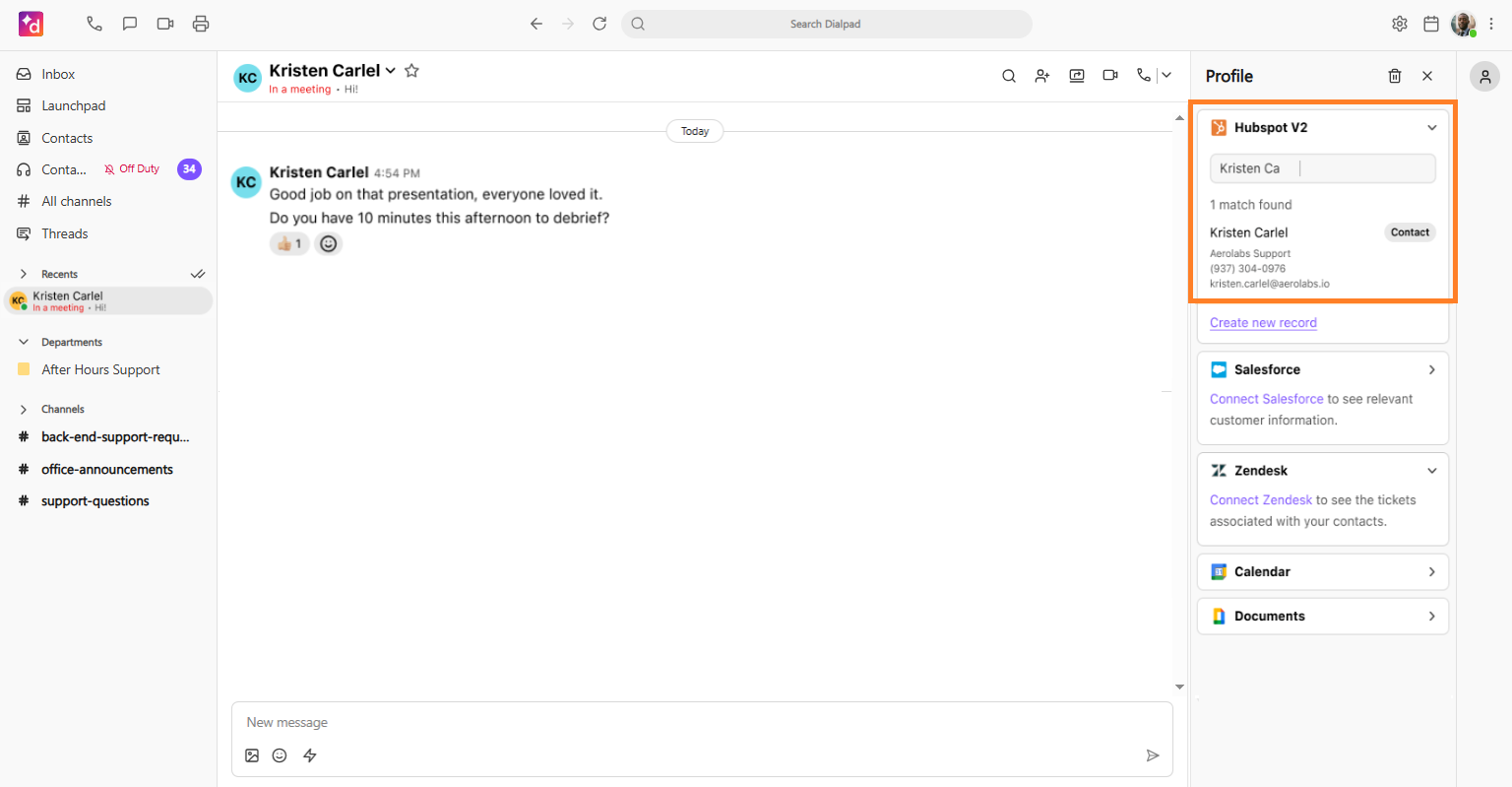Viewport: 1512px width, 787px height.
Task: Select Kristen Carlel Hubspot match
Action: (x=1323, y=257)
